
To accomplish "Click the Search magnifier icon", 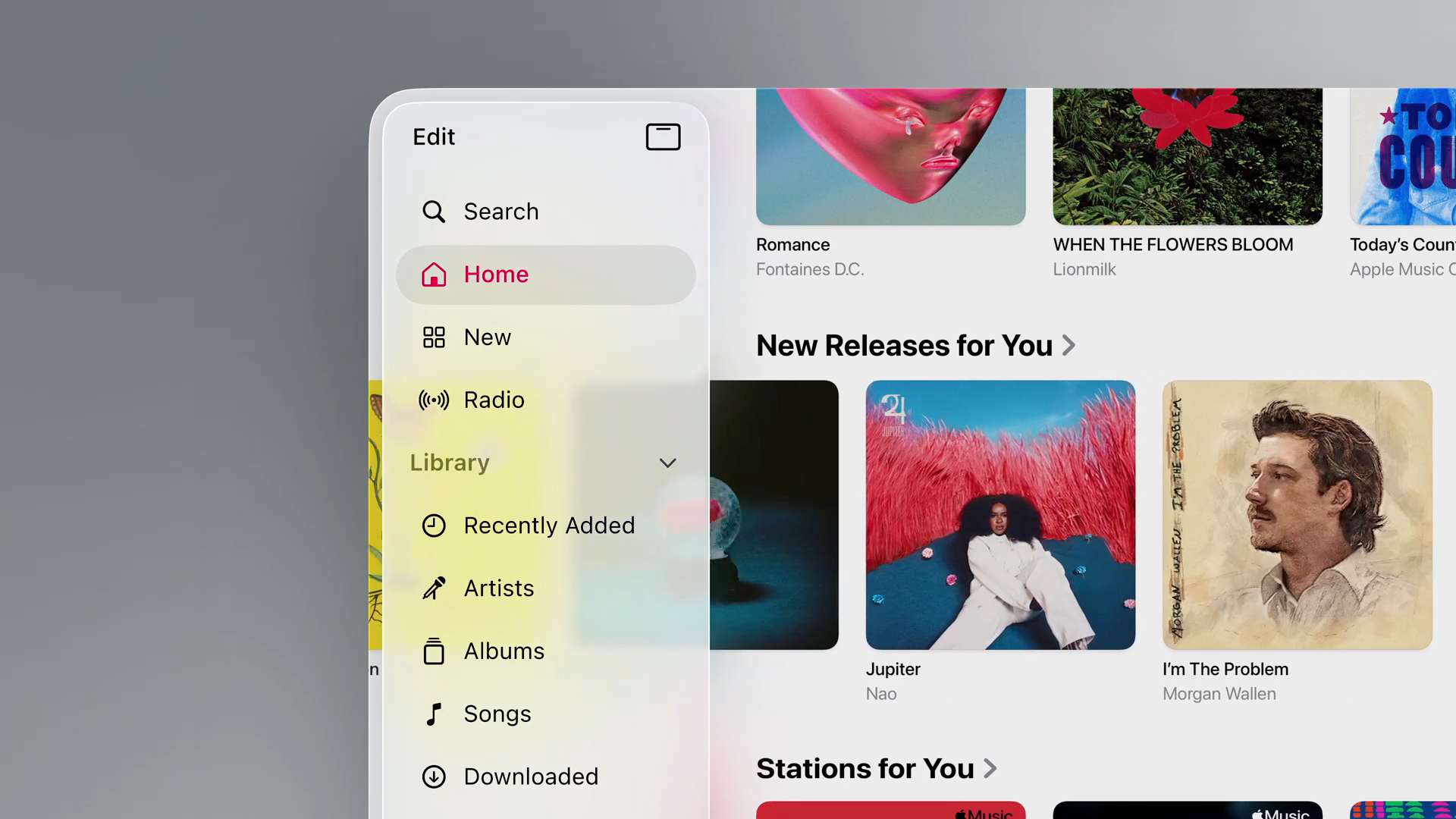I will 434,212.
